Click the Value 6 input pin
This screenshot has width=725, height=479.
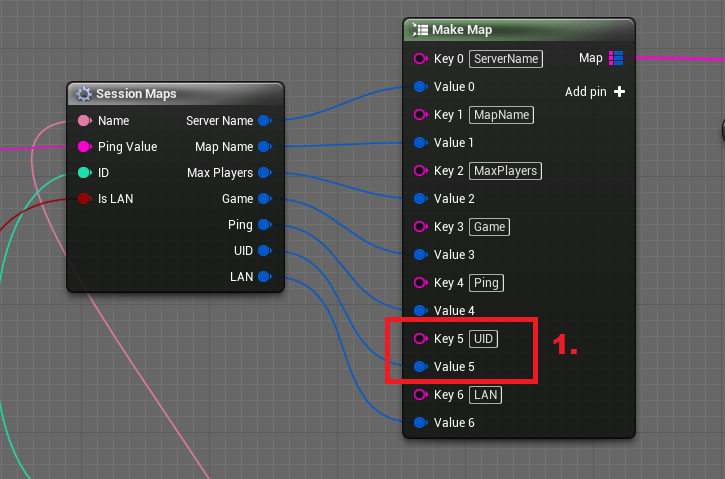420,422
